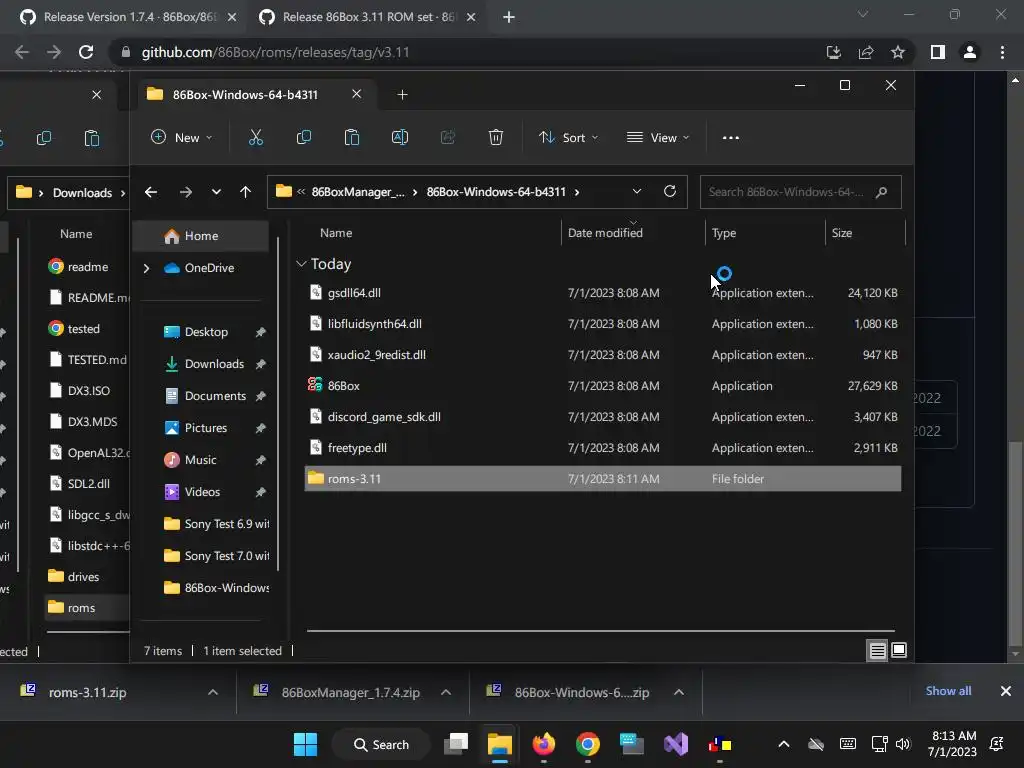The height and width of the screenshot is (768, 1024).
Task: Select freetype.dll file
Action: tap(603, 448)
